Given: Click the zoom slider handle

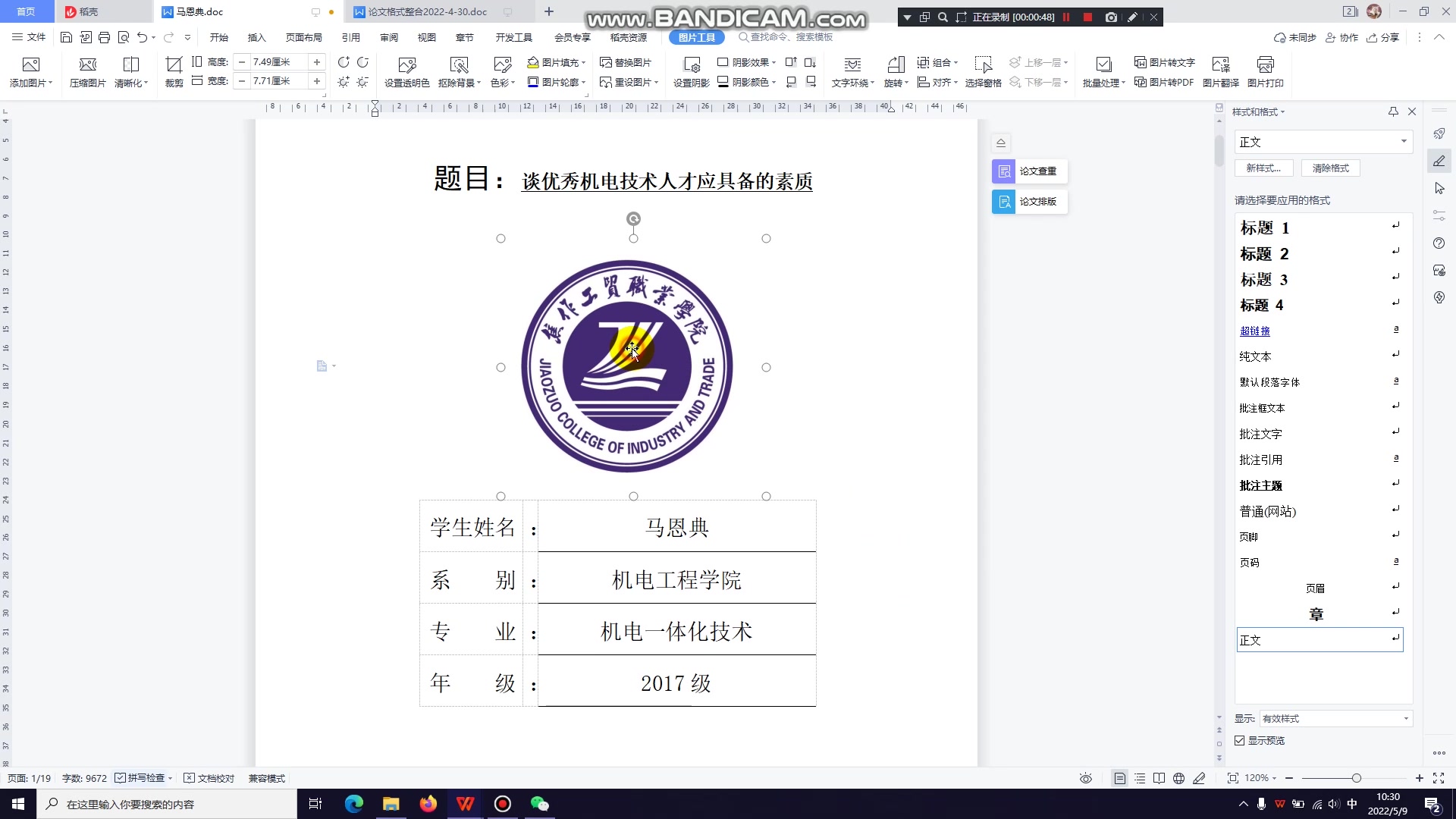Looking at the screenshot, I should pos(1356,778).
